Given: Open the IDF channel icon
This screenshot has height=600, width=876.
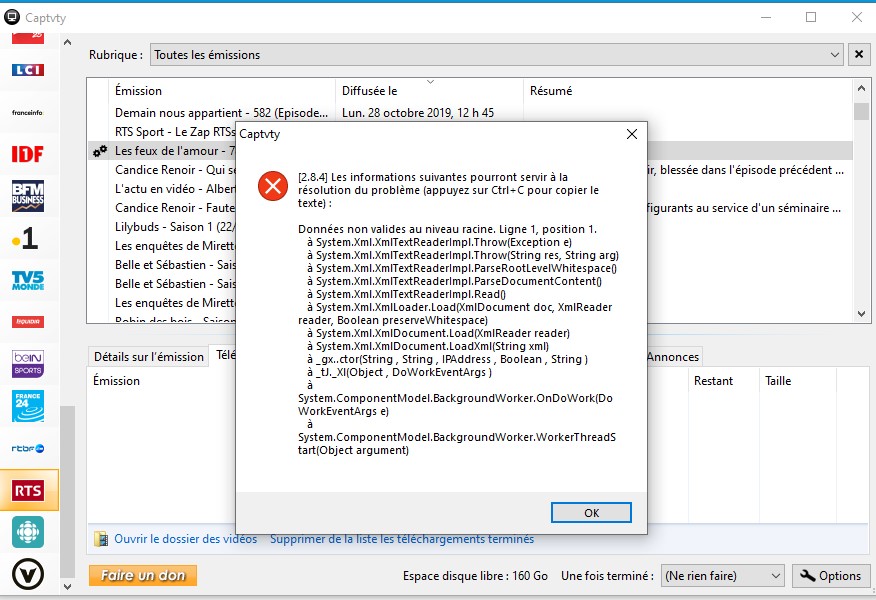Looking at the screenshot, I should tap(28, 154).
